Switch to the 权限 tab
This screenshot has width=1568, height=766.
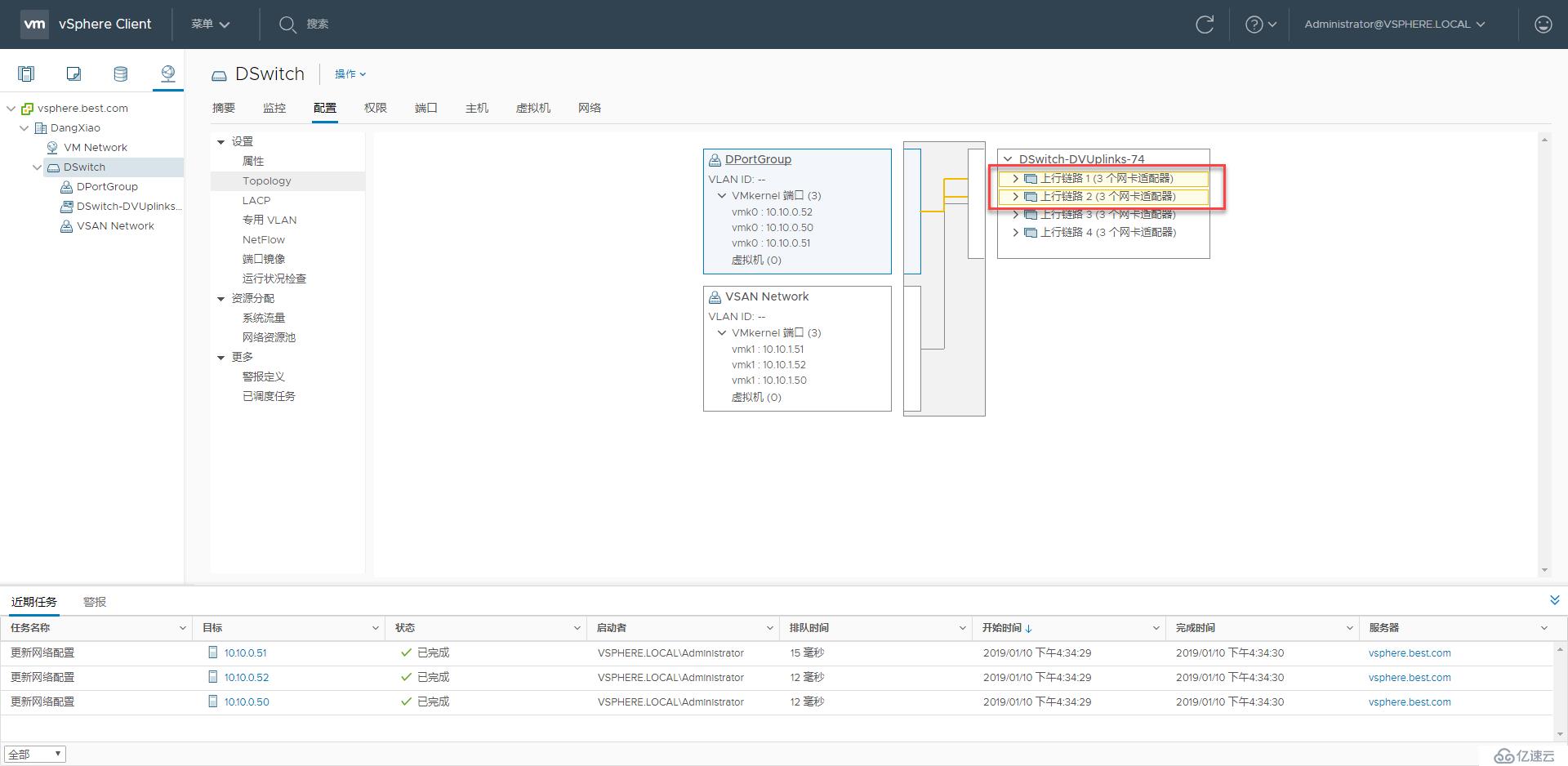click(x=376, y=108)
